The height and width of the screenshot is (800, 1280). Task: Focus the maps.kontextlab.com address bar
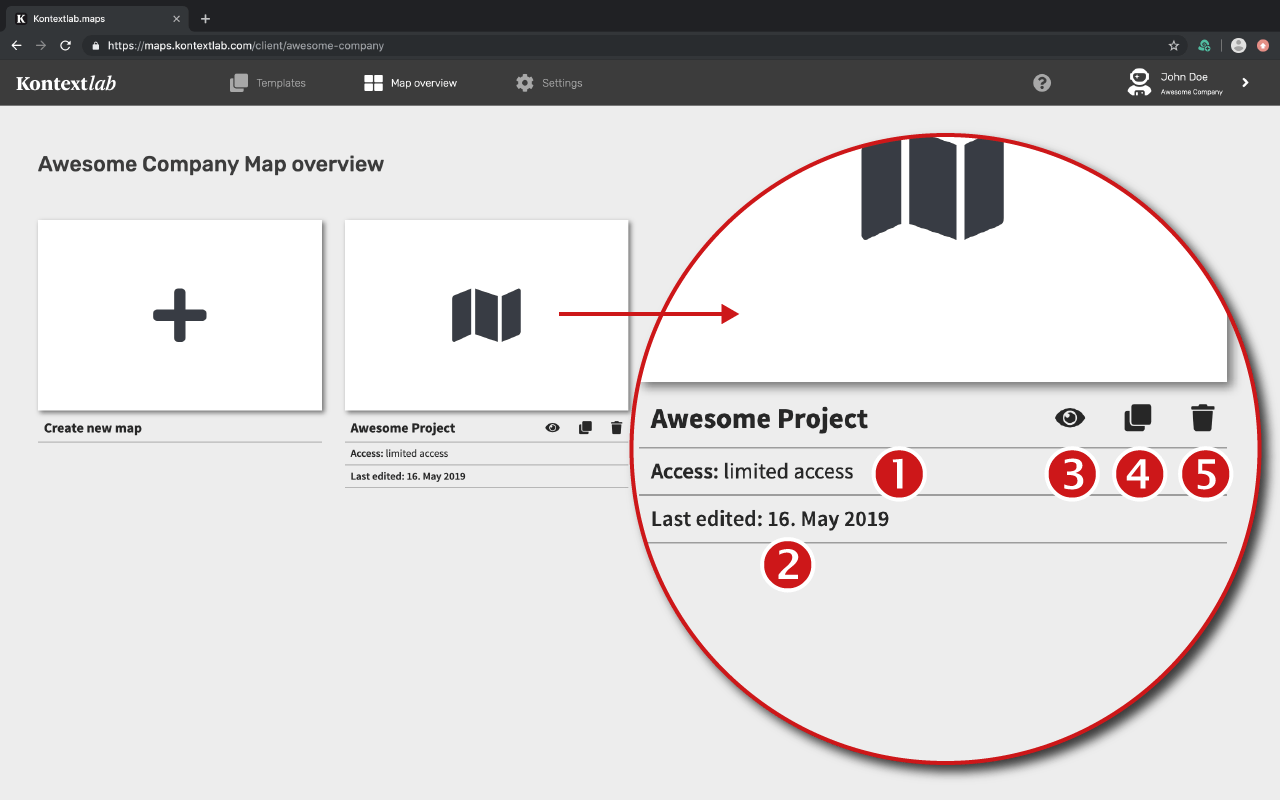[x=635, y=46]
